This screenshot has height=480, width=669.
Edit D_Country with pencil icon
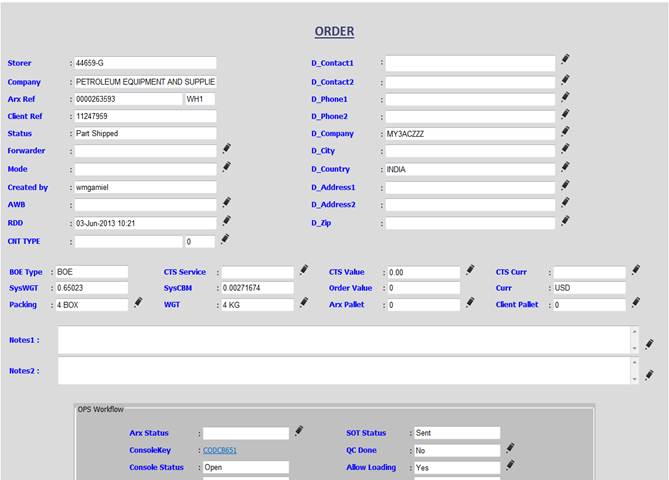(x=565, y=167)
